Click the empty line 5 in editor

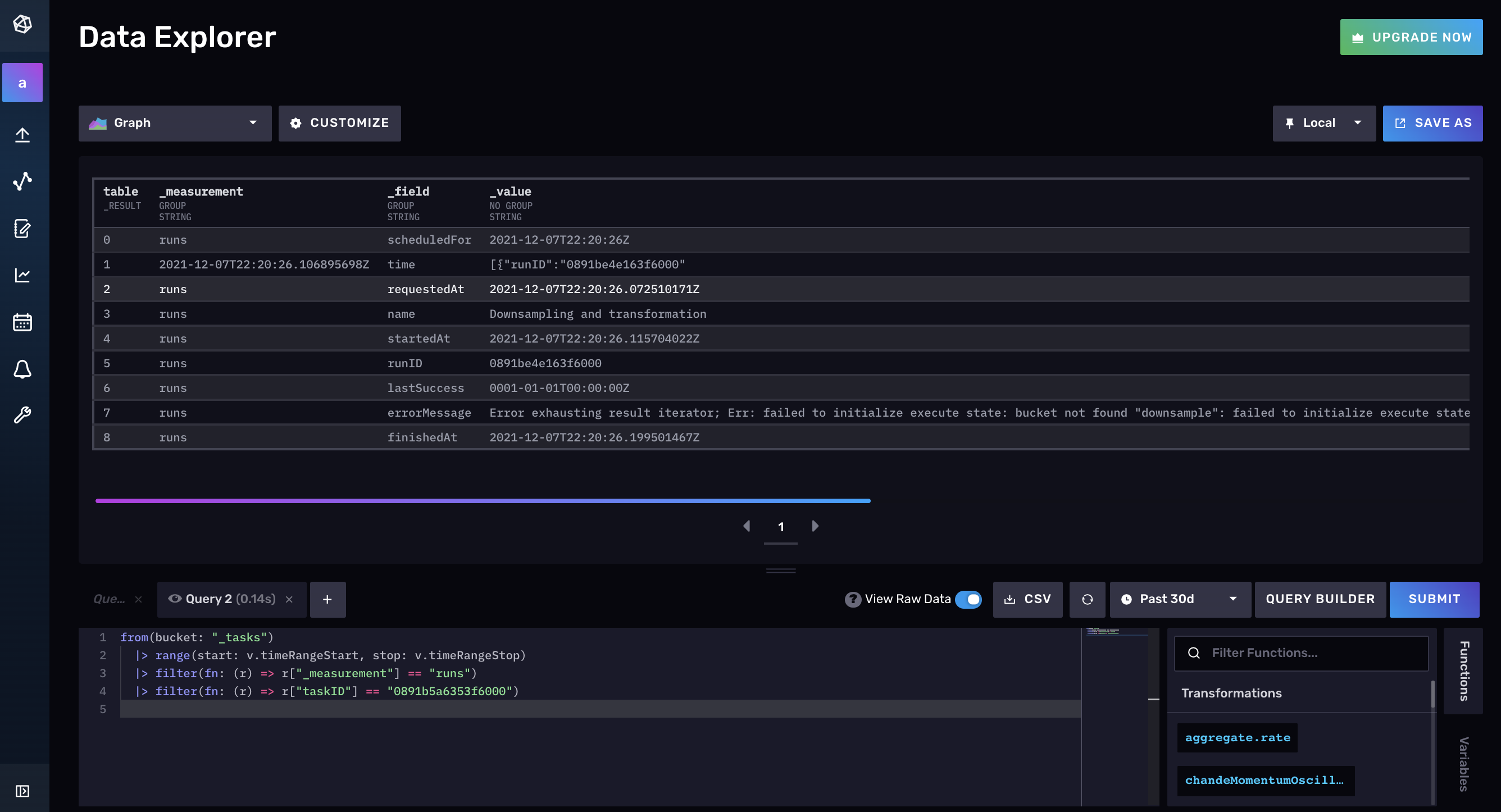[600, 709]
